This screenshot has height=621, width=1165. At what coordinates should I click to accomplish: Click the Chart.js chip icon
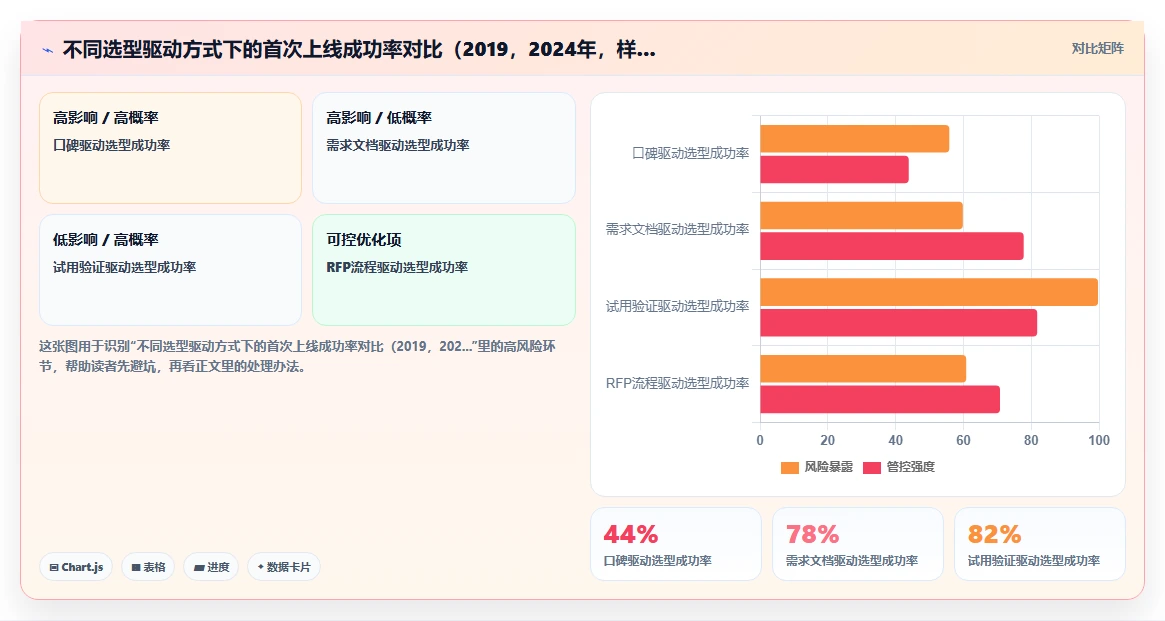(53, 568)
